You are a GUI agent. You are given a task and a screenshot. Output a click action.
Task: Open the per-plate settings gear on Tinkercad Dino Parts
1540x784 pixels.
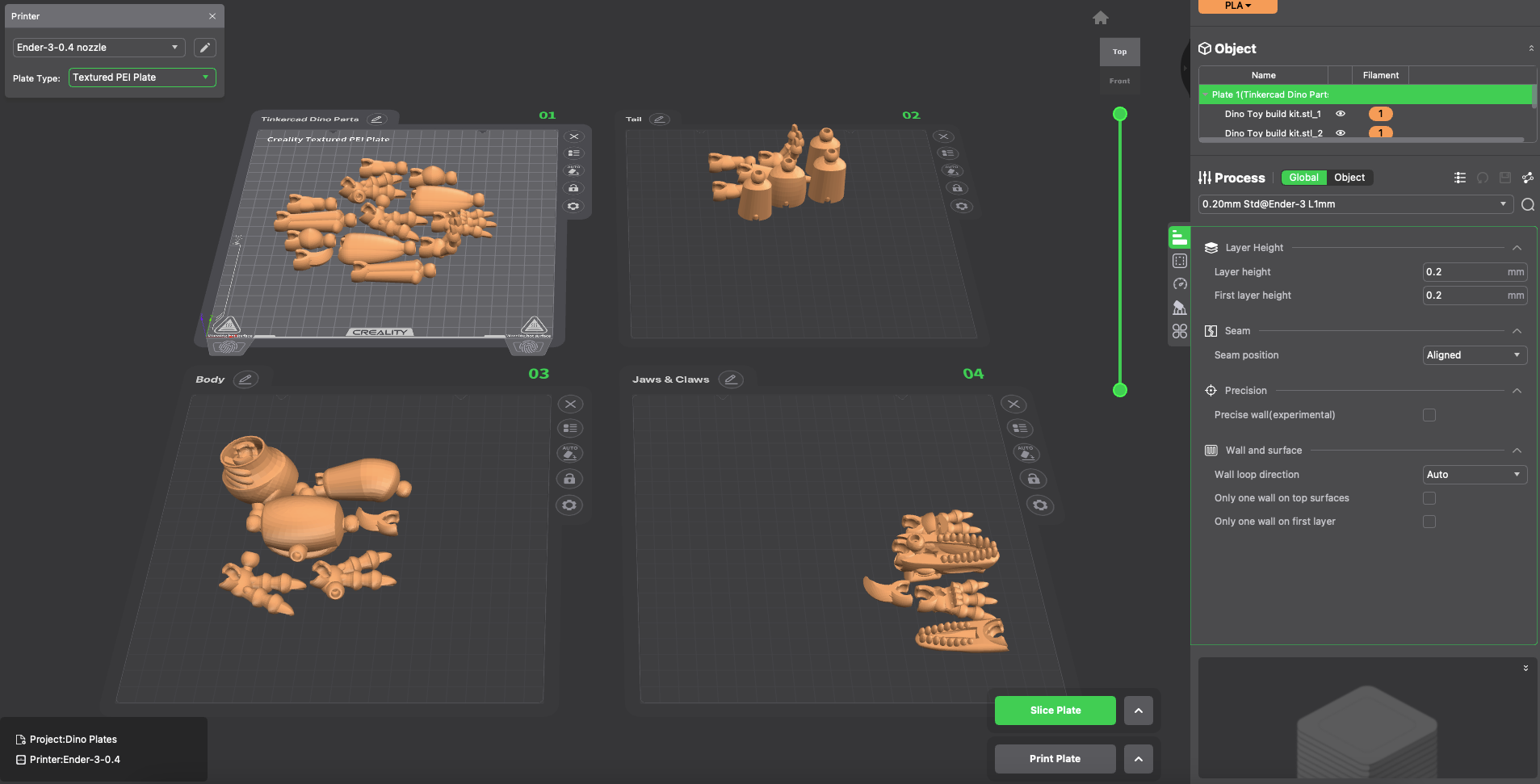pyautogui.click(x=573, y=206)
